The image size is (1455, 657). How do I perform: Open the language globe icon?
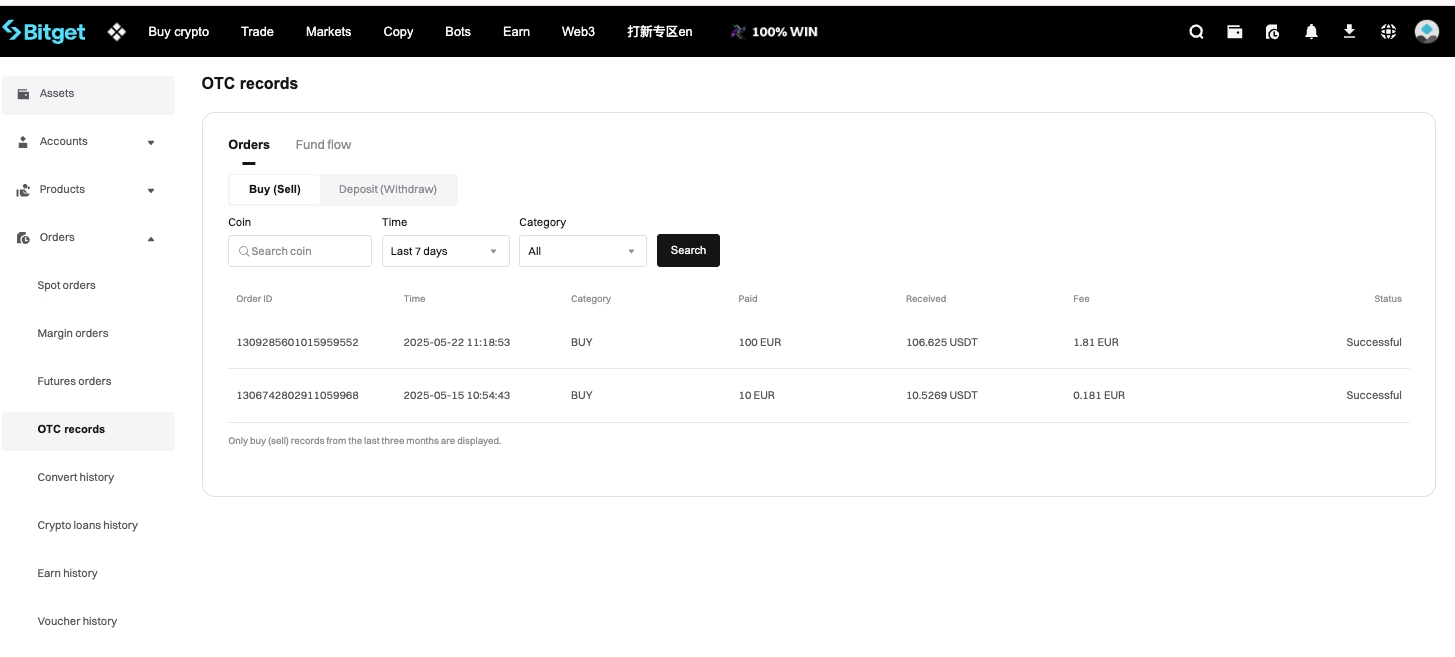tap(1388, 32)
